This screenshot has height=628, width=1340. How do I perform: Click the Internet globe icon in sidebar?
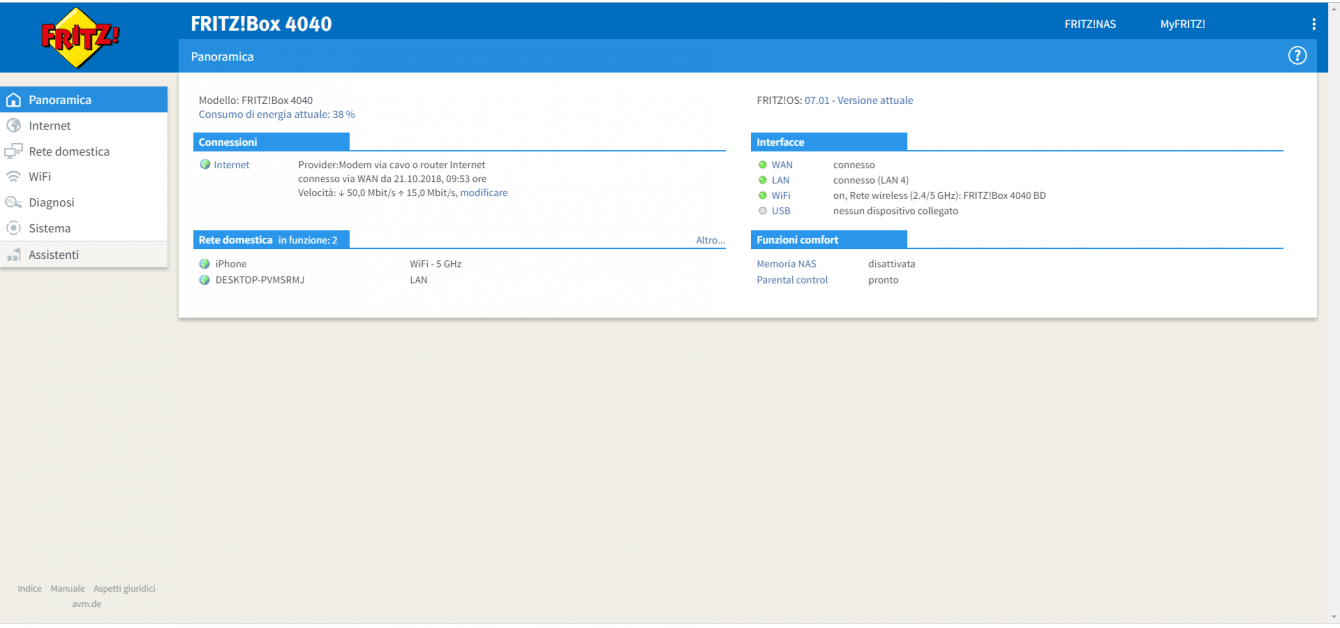[x=14, y=126]
